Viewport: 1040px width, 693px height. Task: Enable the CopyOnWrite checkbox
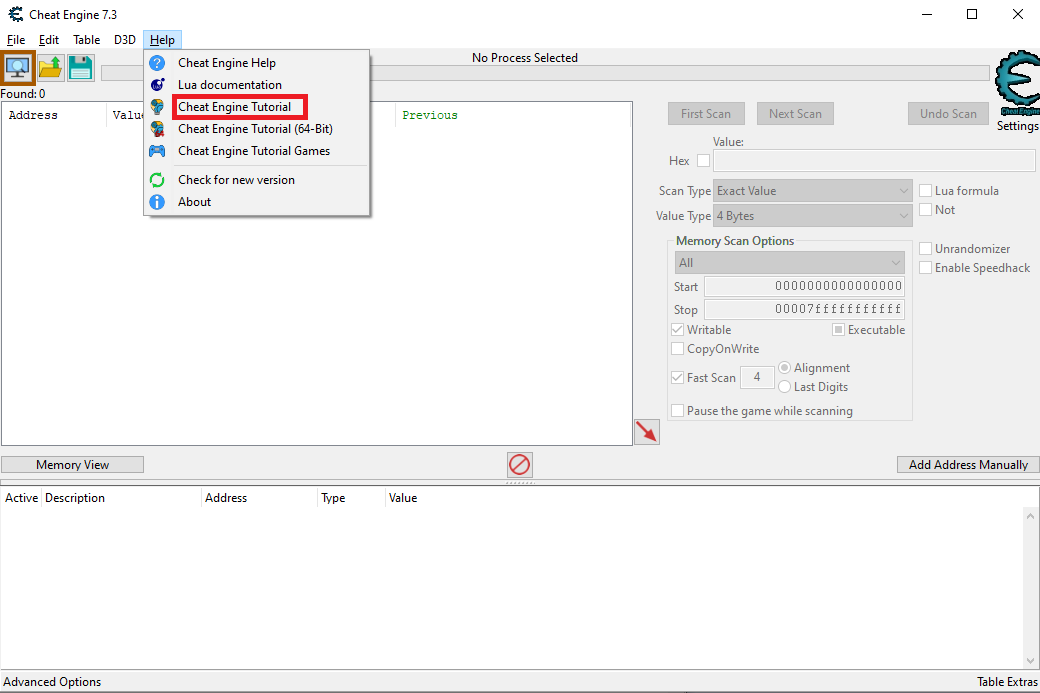click(677, 349)
